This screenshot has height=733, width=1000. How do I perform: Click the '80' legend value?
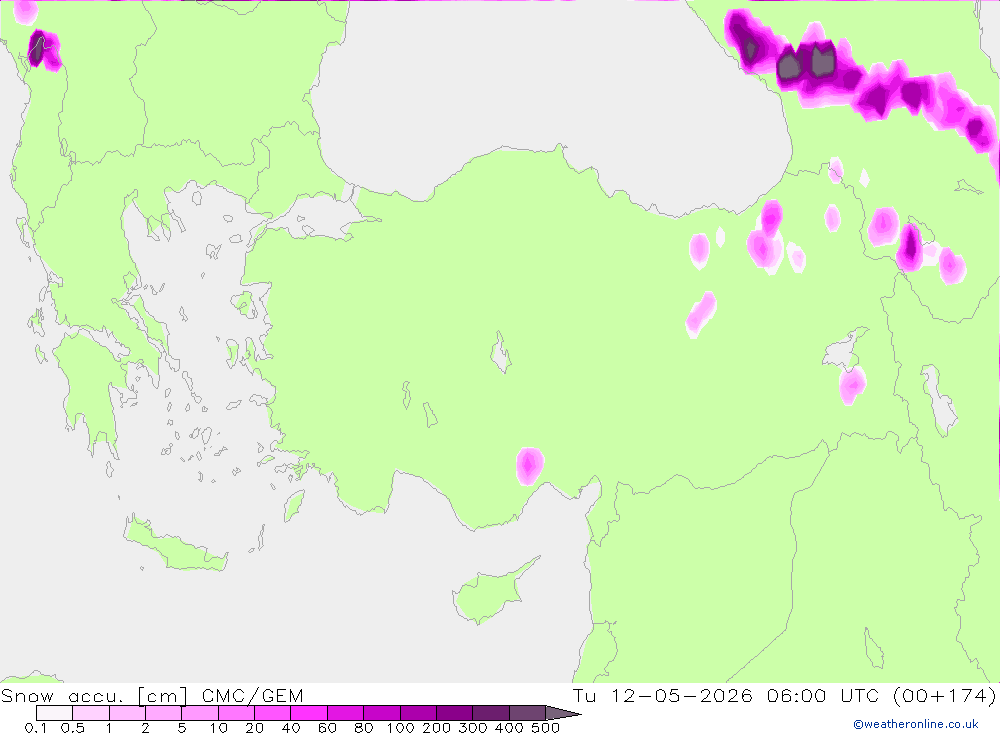pos(364,727)
